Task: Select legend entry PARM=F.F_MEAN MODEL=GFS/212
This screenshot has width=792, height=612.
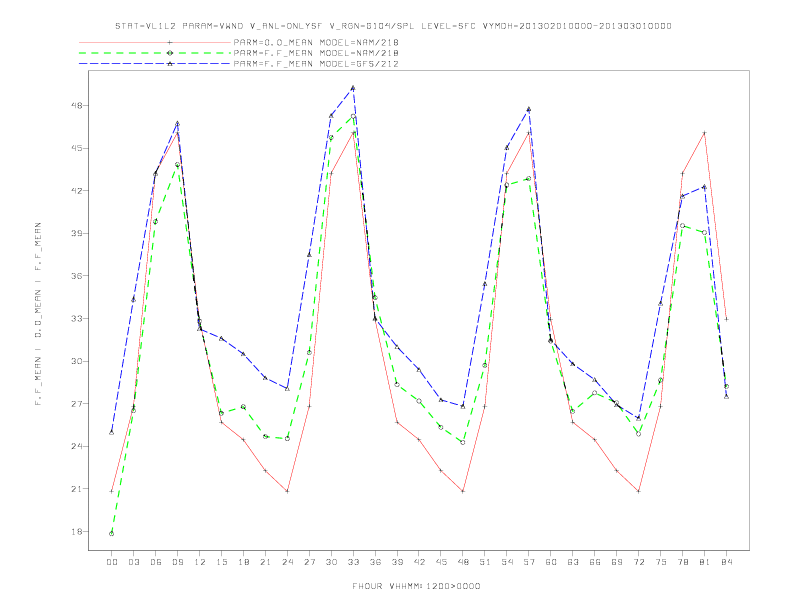Action: (316, 64)
